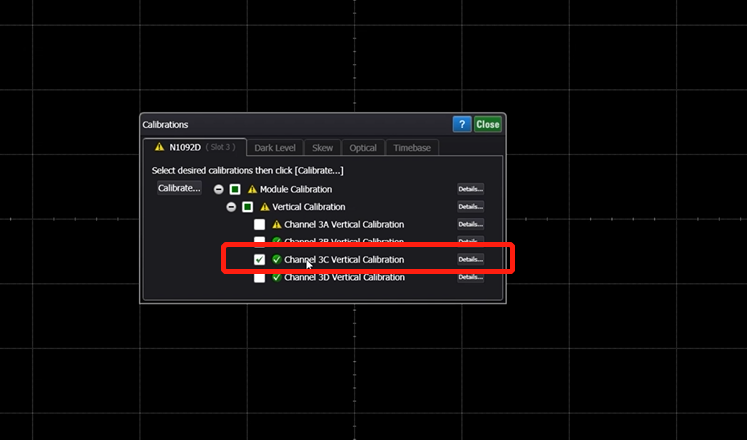Select the Vertical Calibration label

coord(309,207)
